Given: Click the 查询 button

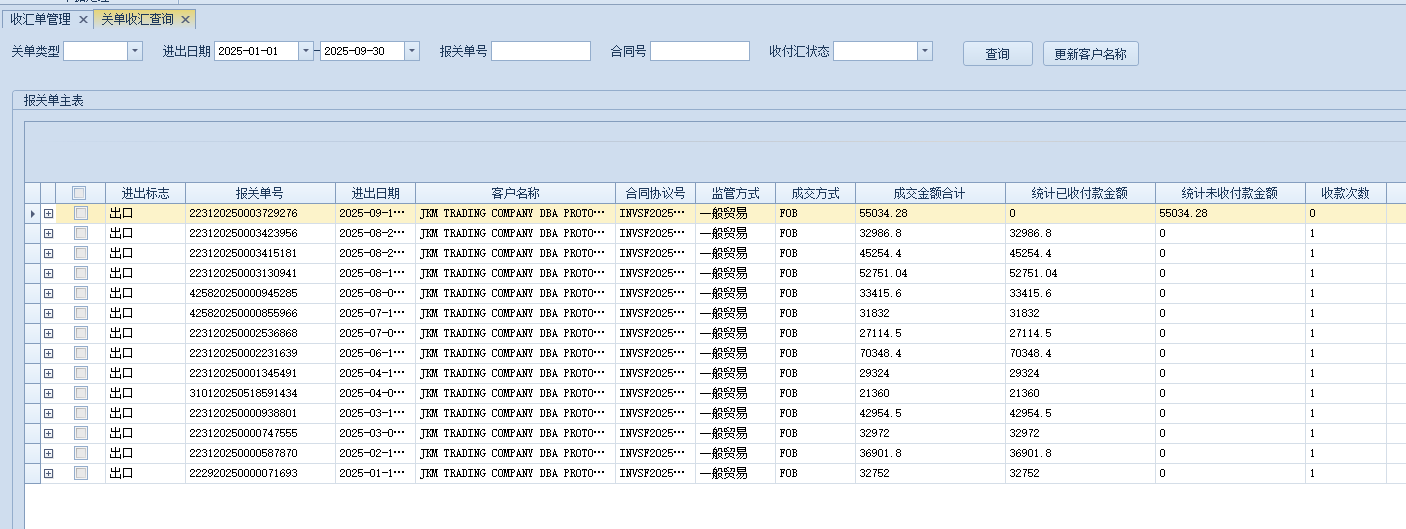Looking at the screenshot, I should point(997,54).
